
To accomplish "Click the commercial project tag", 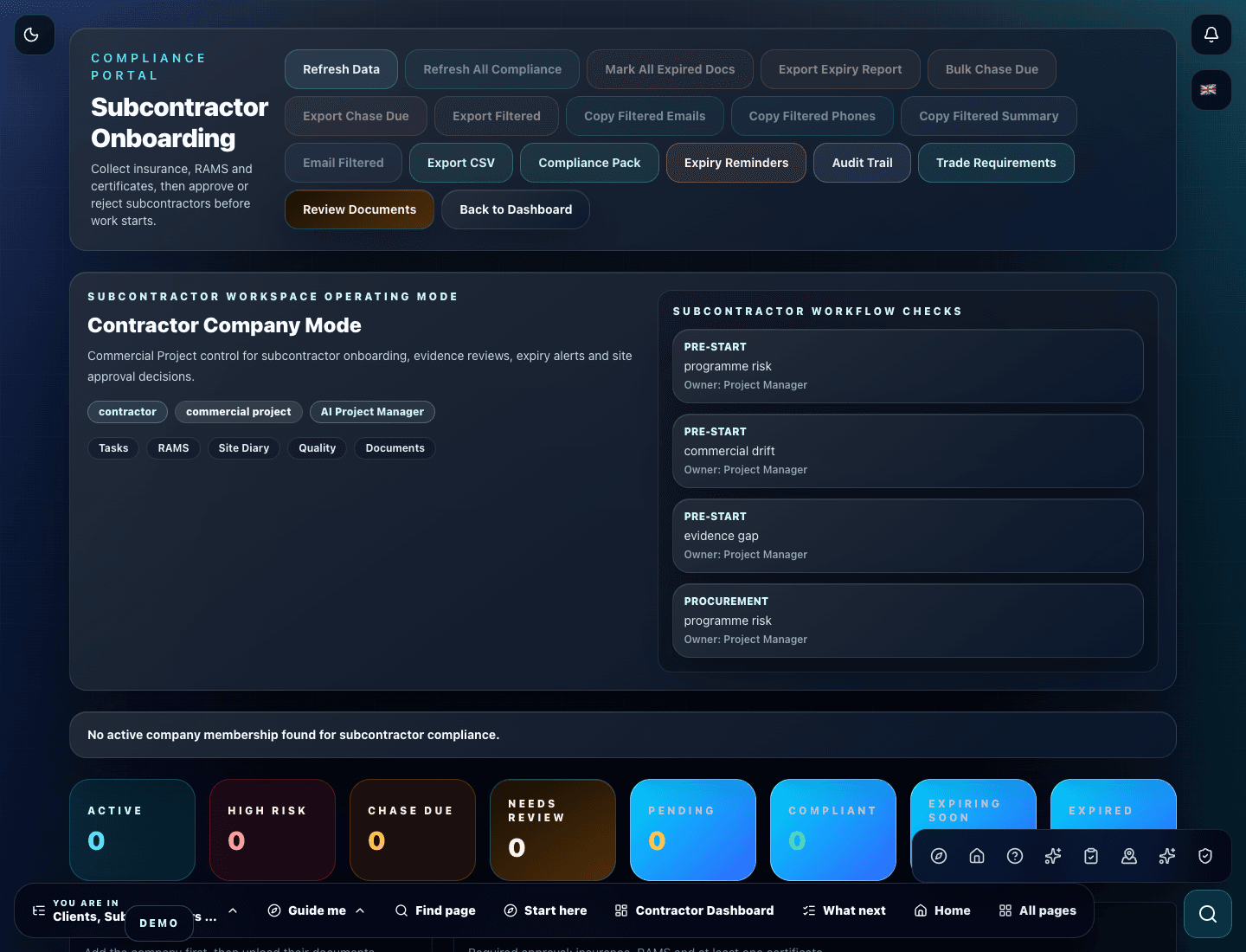I will point(239,412).
